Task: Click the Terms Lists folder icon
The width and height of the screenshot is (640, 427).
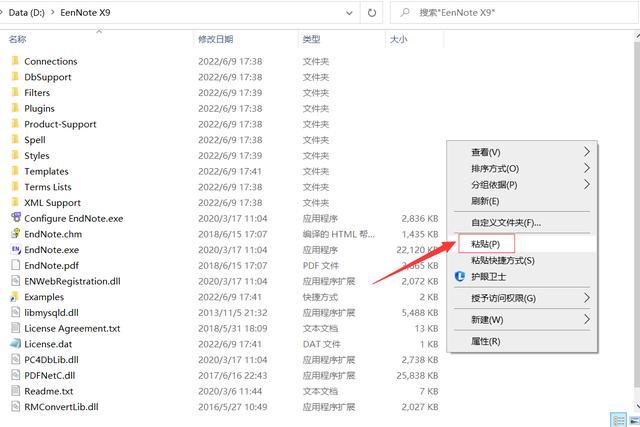Action: click(x=15, y=187)
